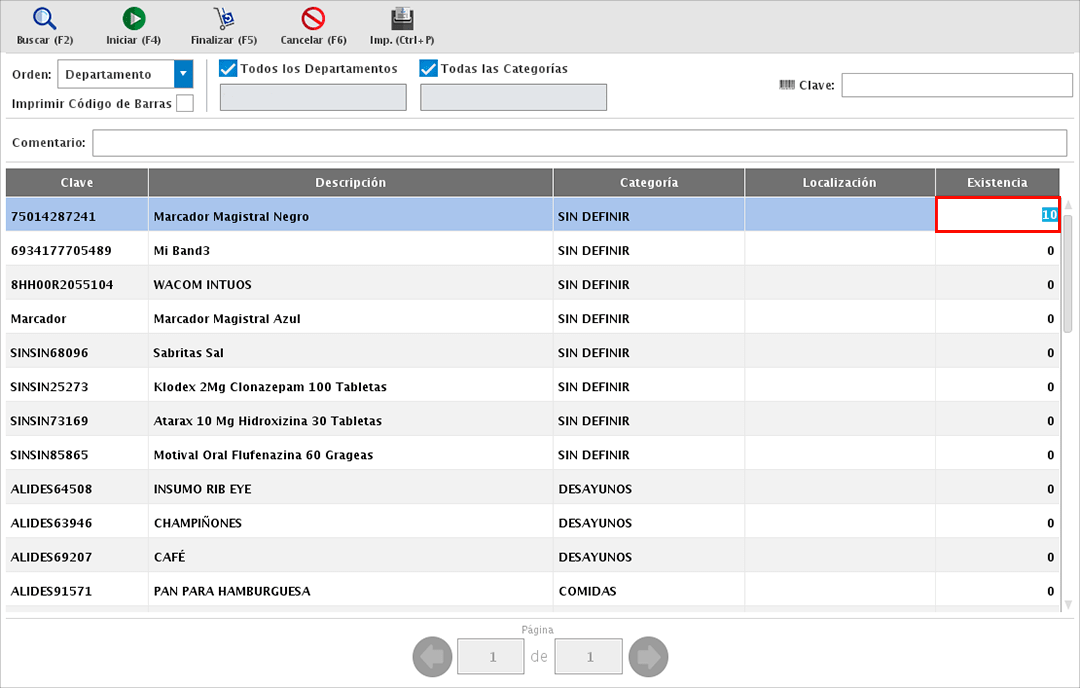Sort by the Existencia column header
This screenshot has height=688, width=1080.
click(x=996, y=183)
